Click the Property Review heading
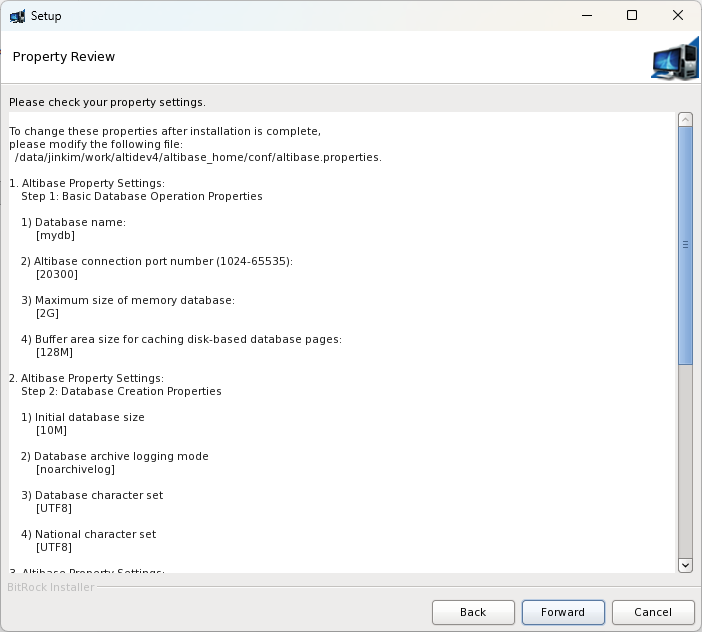Image resolution: width=702 pixels, height=632 pixels. [64, 57]
